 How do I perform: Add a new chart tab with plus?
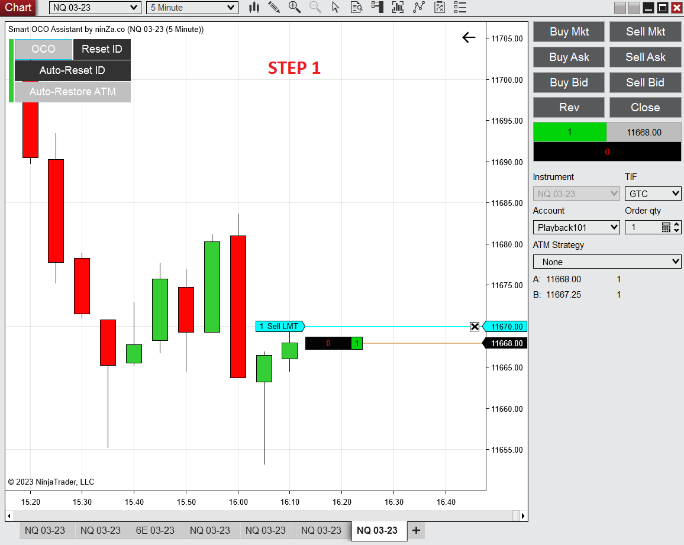[416, 530]
